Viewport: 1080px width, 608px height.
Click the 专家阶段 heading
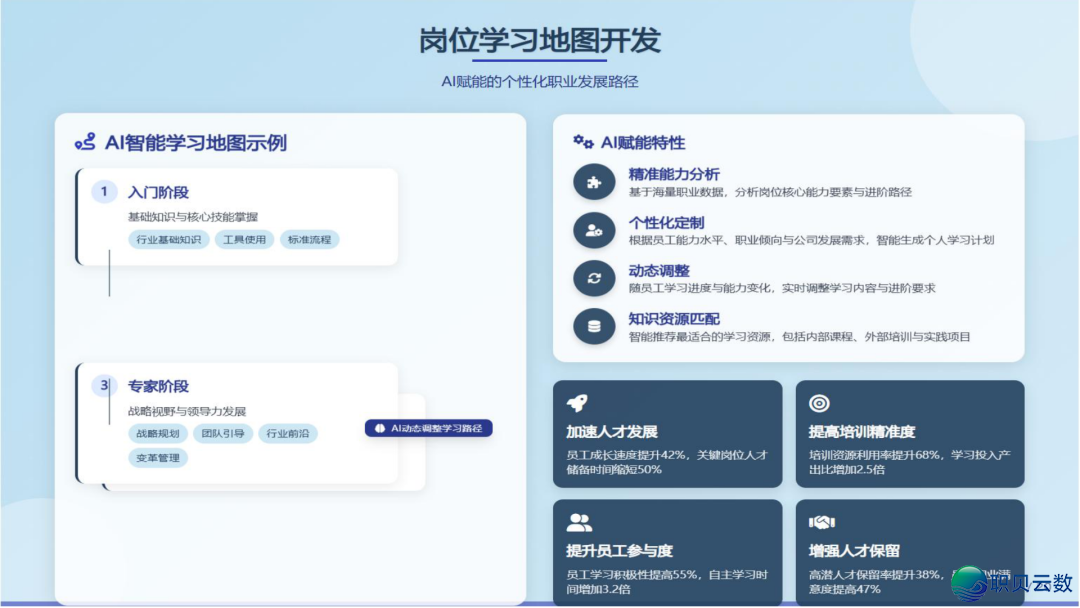pos(158,386)
